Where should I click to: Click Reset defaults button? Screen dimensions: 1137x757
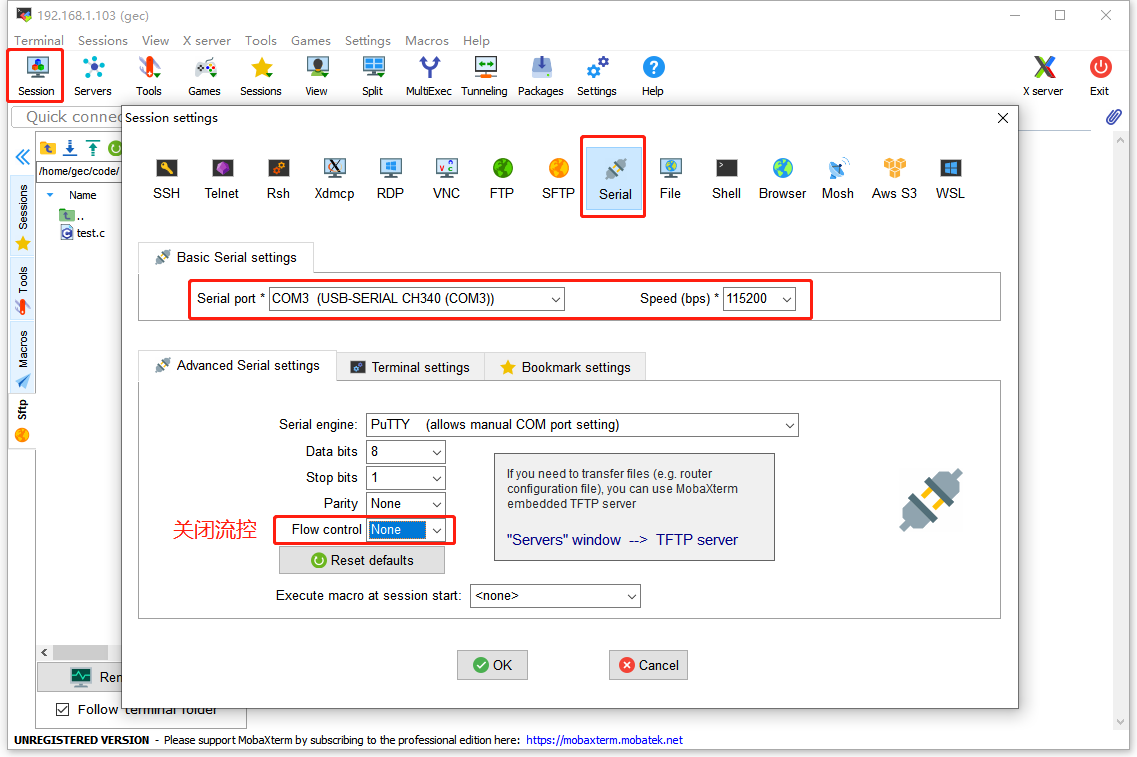(x=362, y=560)
